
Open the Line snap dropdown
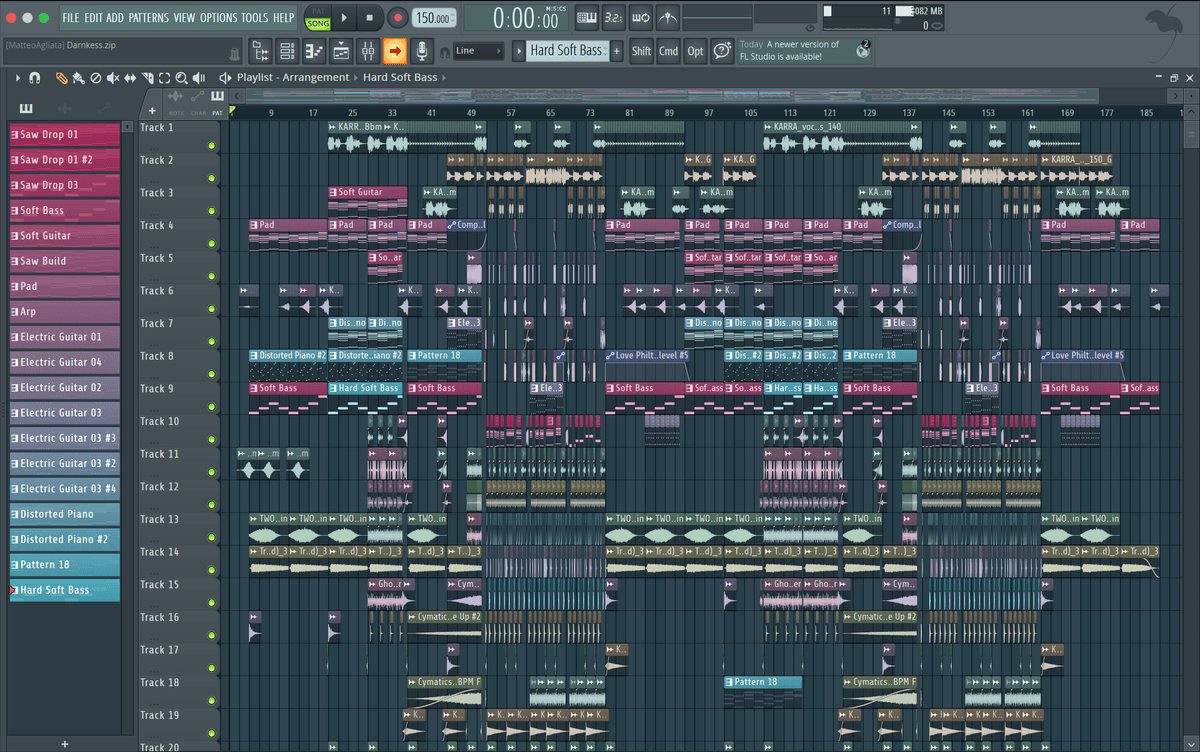pyautogui.click(x=478, y=51)
